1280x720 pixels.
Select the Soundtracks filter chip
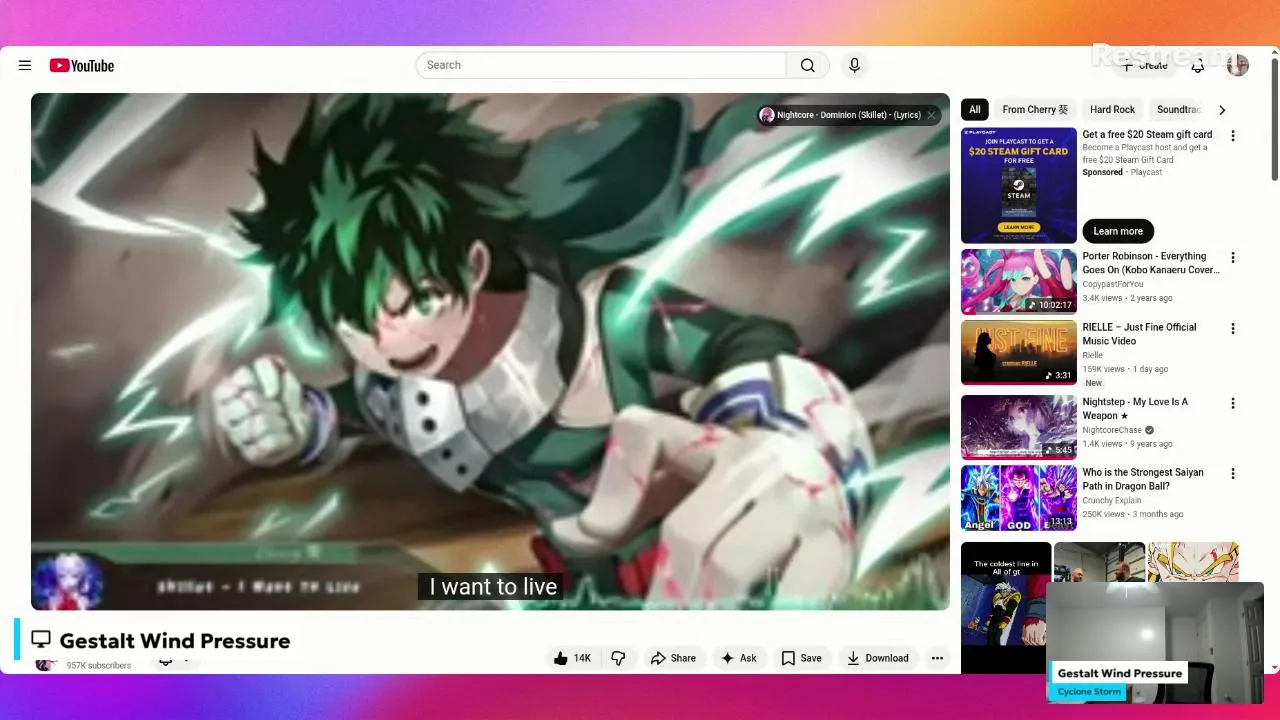coord(1178,109)
